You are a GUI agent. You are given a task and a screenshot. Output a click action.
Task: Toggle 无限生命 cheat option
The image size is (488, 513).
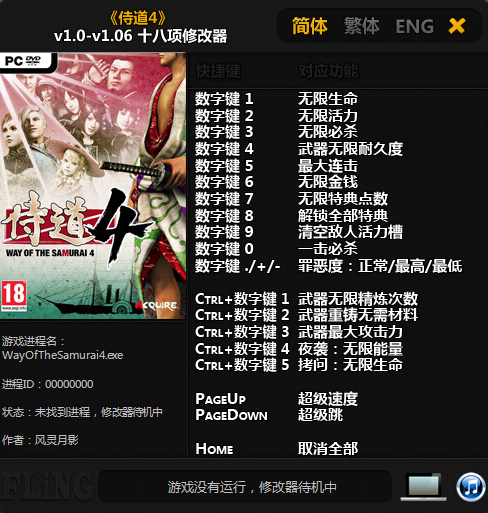click(x=328, y=99)
